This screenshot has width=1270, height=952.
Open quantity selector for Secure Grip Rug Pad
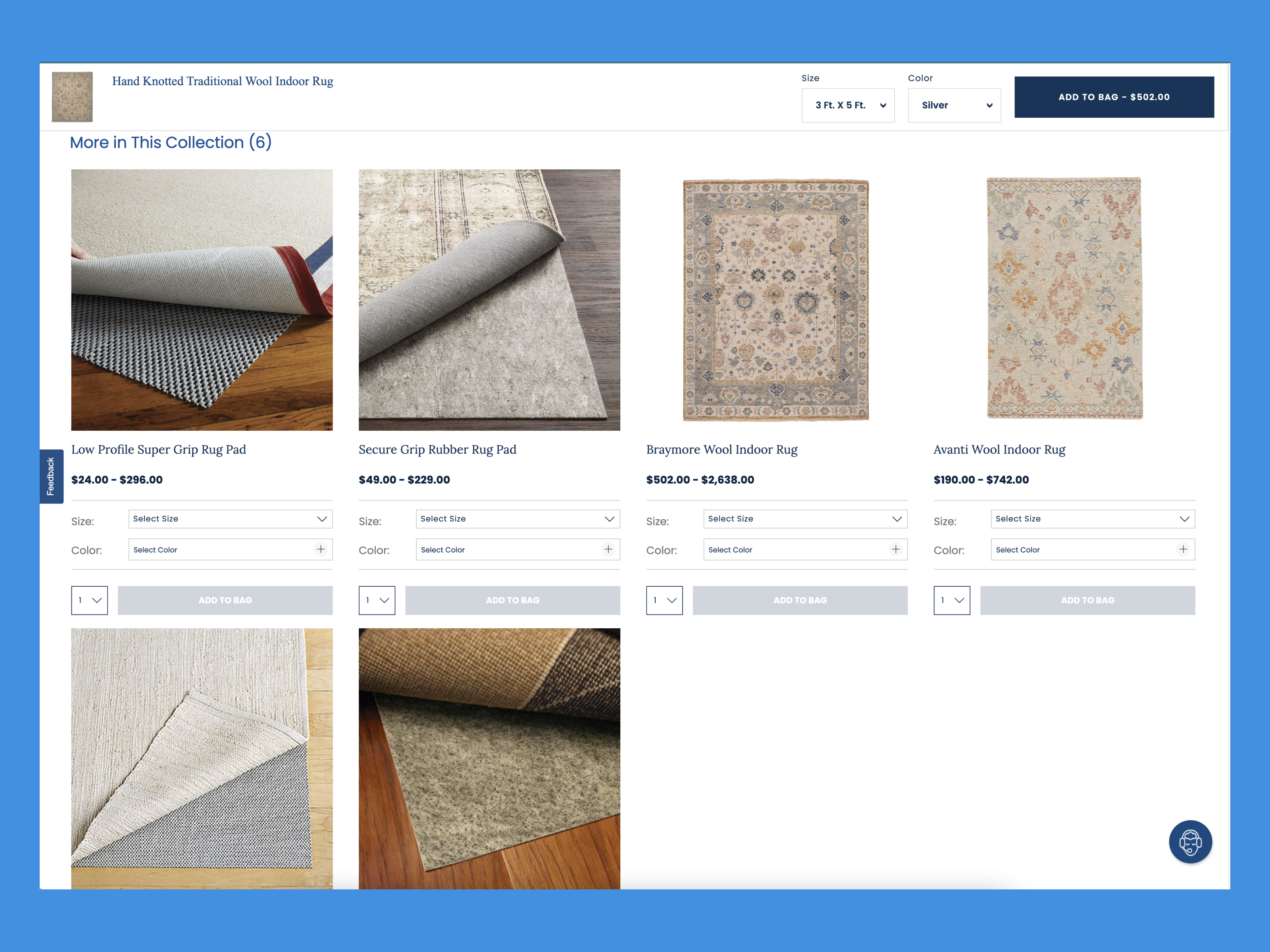tap(377, 600)
